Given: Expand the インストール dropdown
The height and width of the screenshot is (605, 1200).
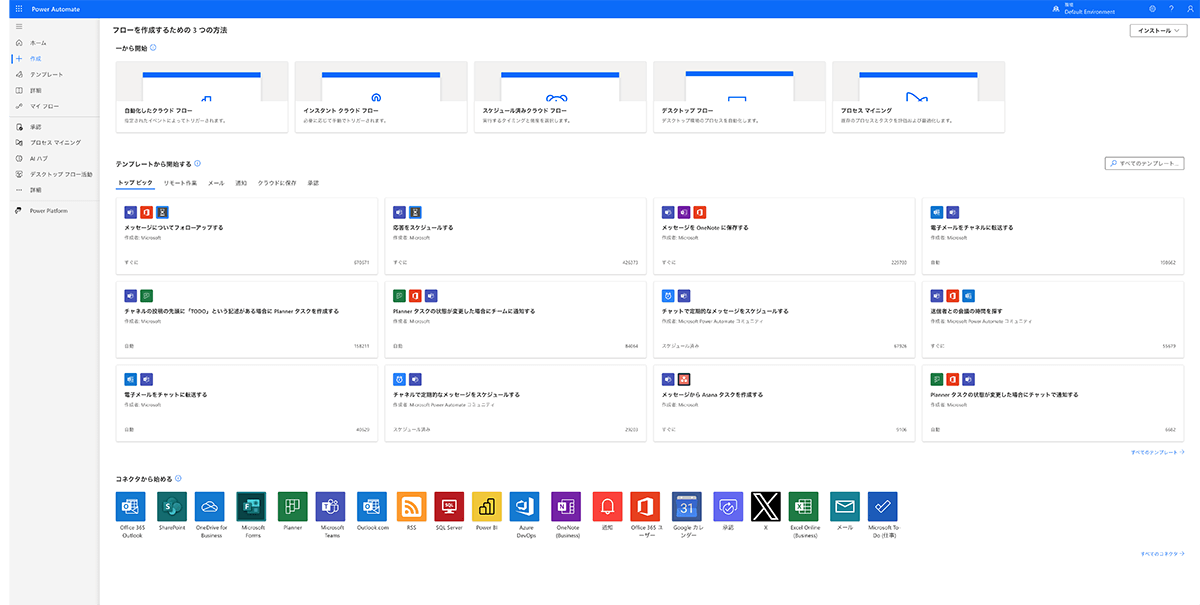Looking at the screenshot, I should [x=1157, y=31].
